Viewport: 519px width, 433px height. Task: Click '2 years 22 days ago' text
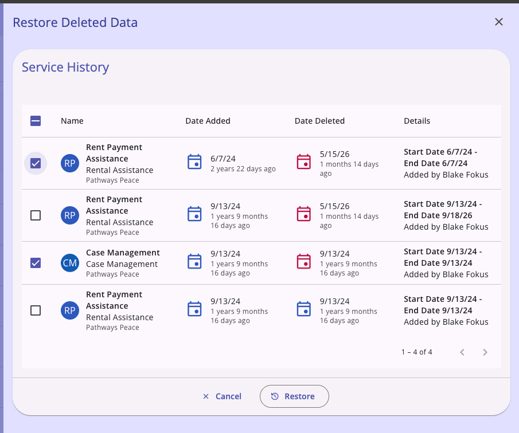click(x=243, y=169)
